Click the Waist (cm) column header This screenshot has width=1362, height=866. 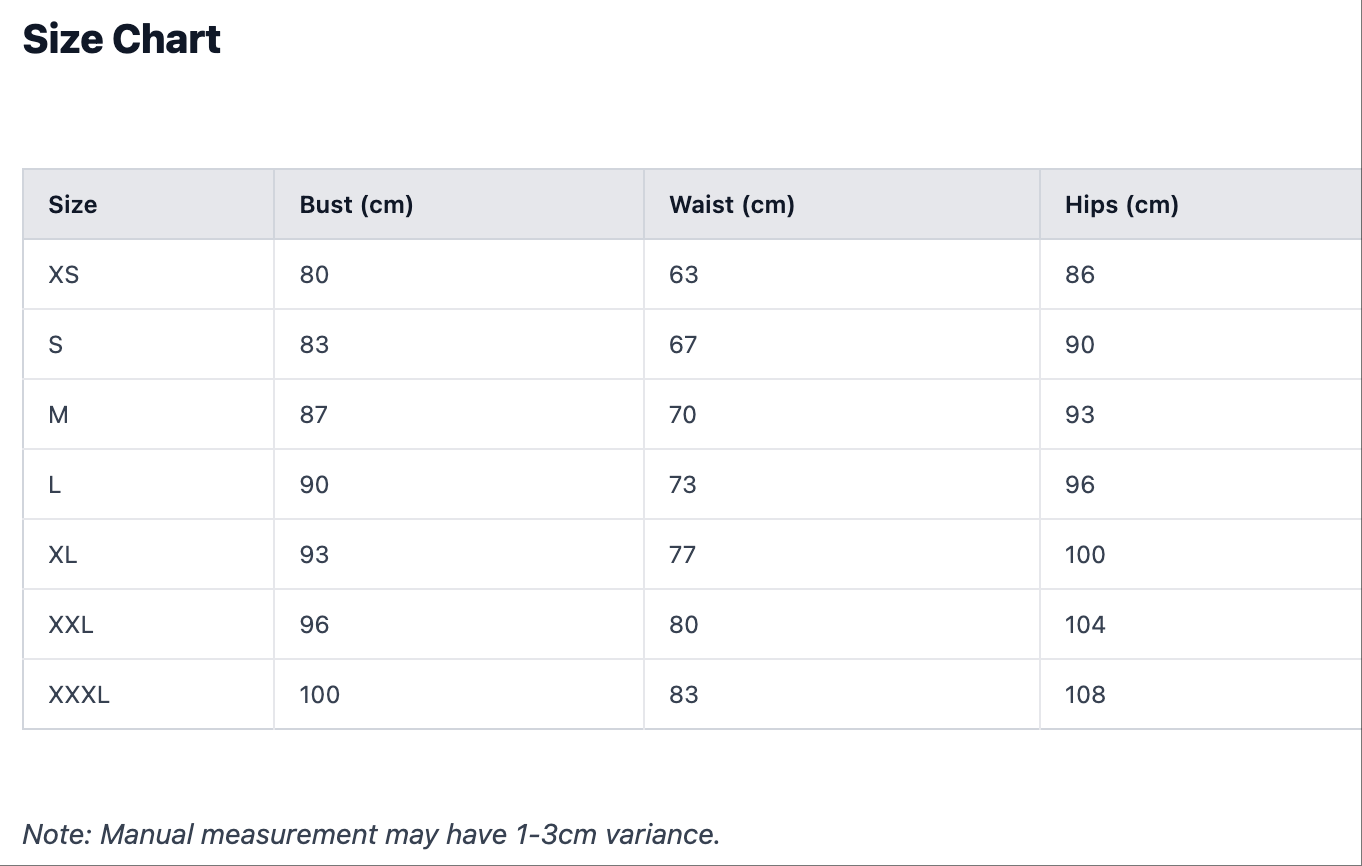point(732,205)
